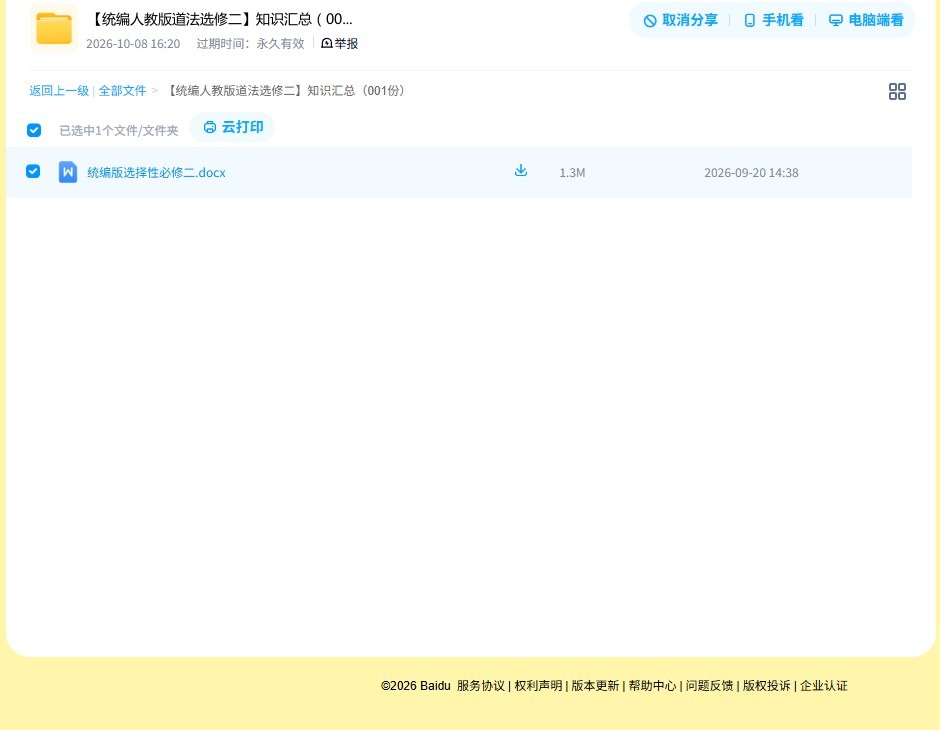Click the 云打印 button

(x=233, y=127)
